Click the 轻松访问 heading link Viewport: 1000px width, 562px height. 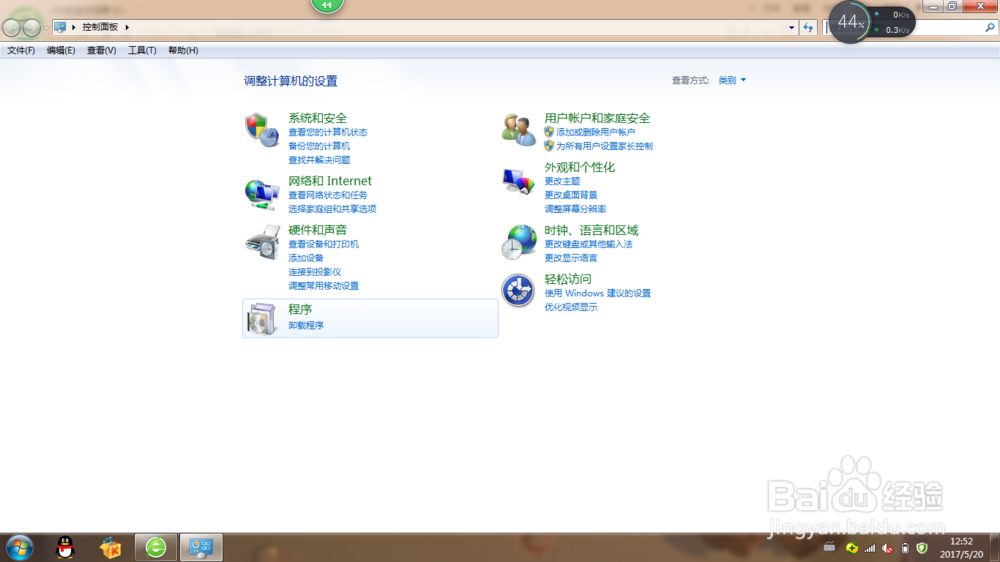tap(568, 279)
